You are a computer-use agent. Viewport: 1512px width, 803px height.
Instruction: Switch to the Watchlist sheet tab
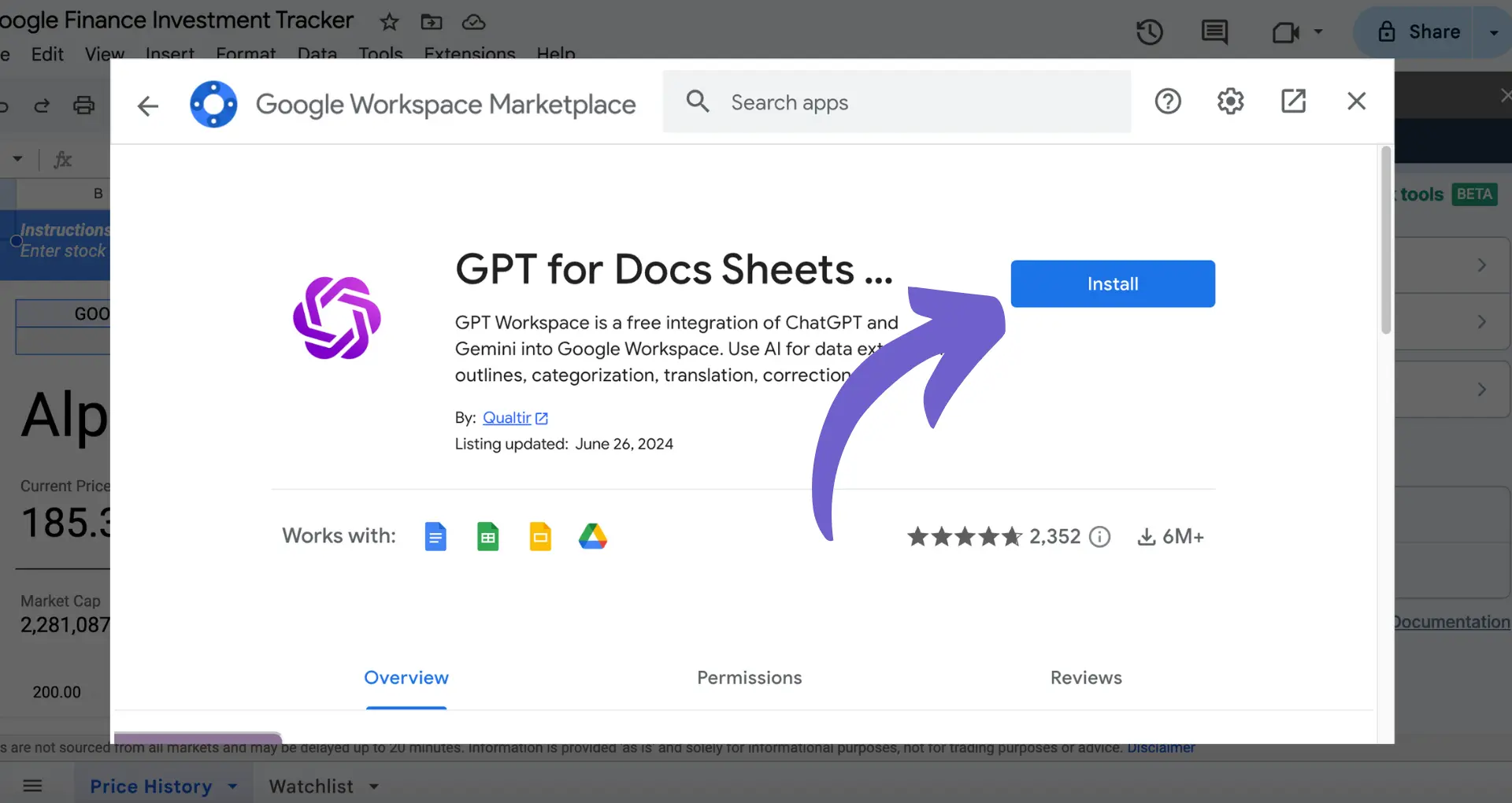tap(311, 786)
